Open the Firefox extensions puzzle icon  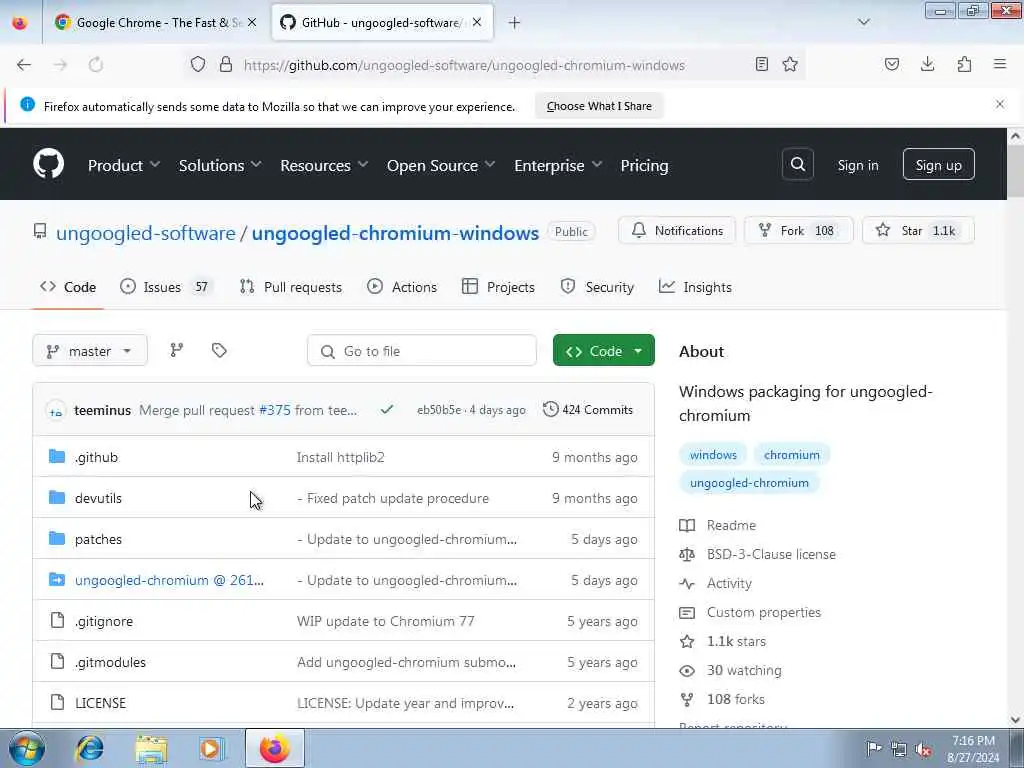coord(964,64)
